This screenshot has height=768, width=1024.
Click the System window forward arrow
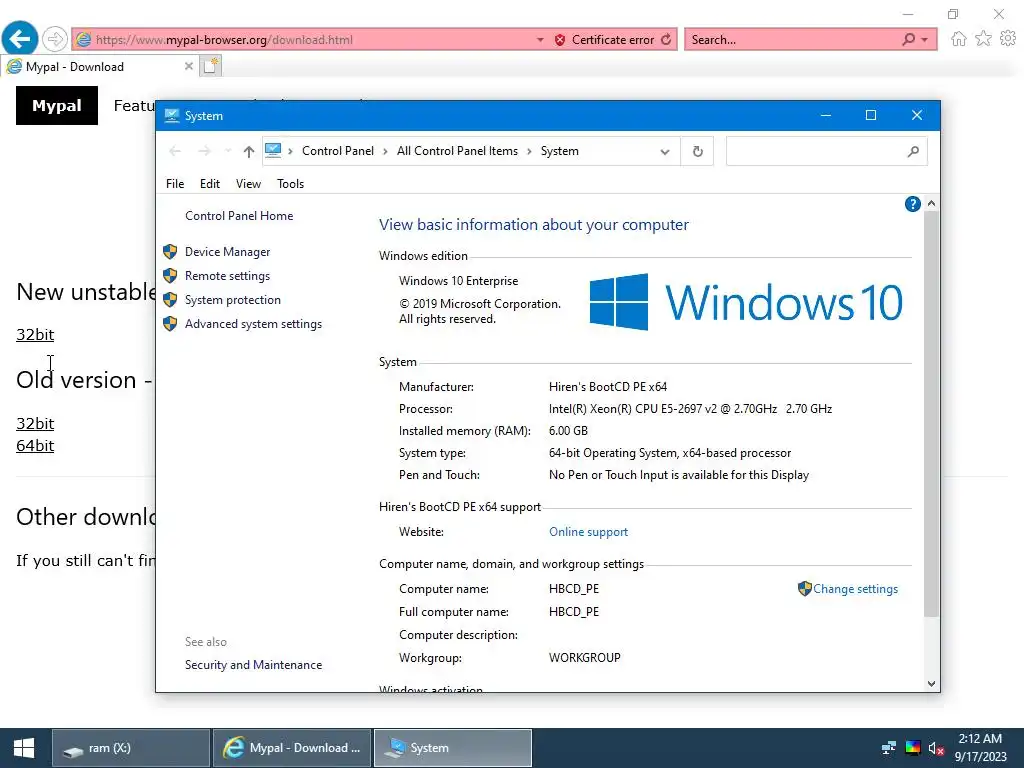coord(204,152)
